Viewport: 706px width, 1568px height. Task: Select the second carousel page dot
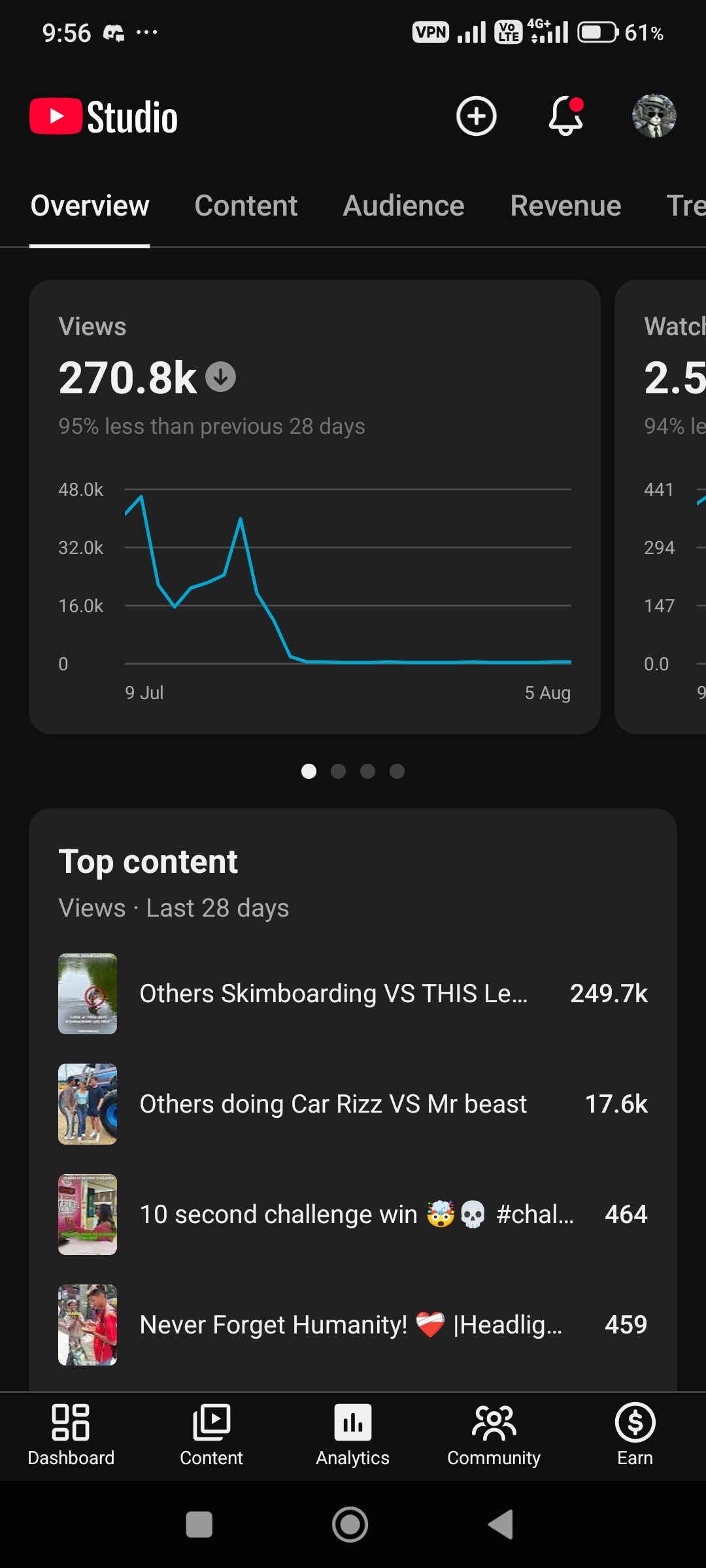click(338, 772)
